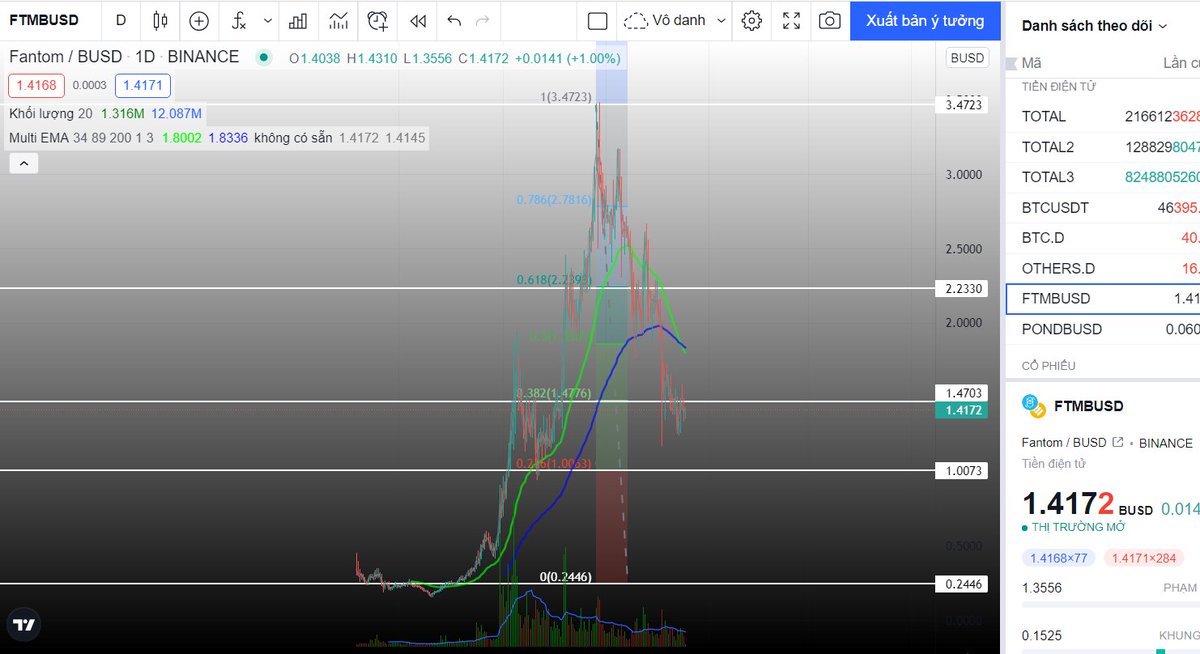This screenshot has height=654, width=1200.
Task: Click the TIỀN ĐIỆN TỬ section header
Action: click(1058, 87)
